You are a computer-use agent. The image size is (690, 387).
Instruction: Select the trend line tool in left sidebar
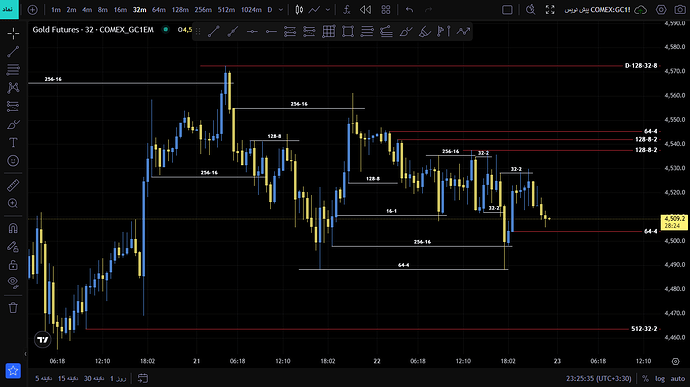[13, 52]
